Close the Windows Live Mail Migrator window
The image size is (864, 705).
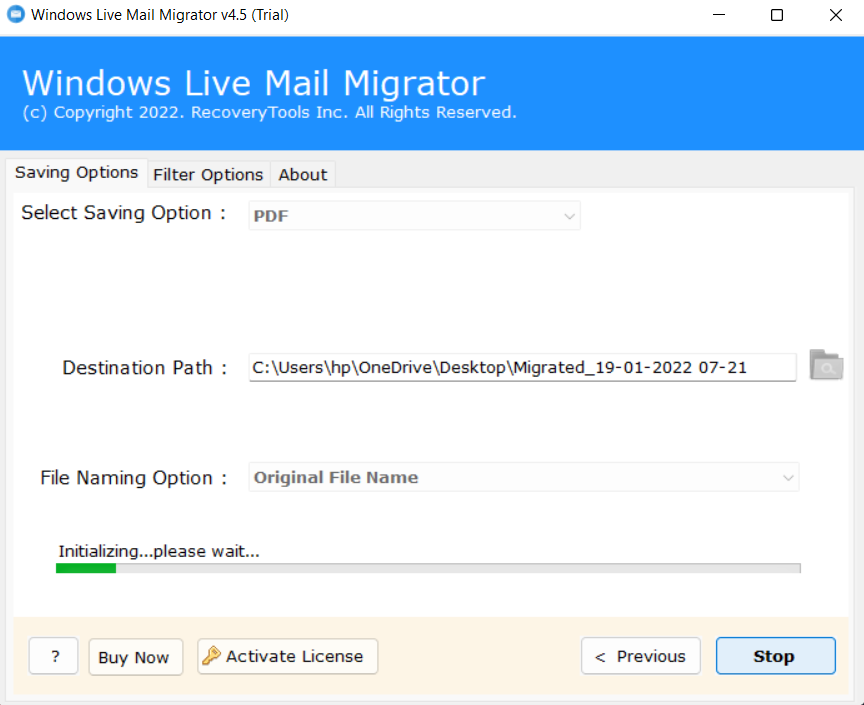(836, 15)
